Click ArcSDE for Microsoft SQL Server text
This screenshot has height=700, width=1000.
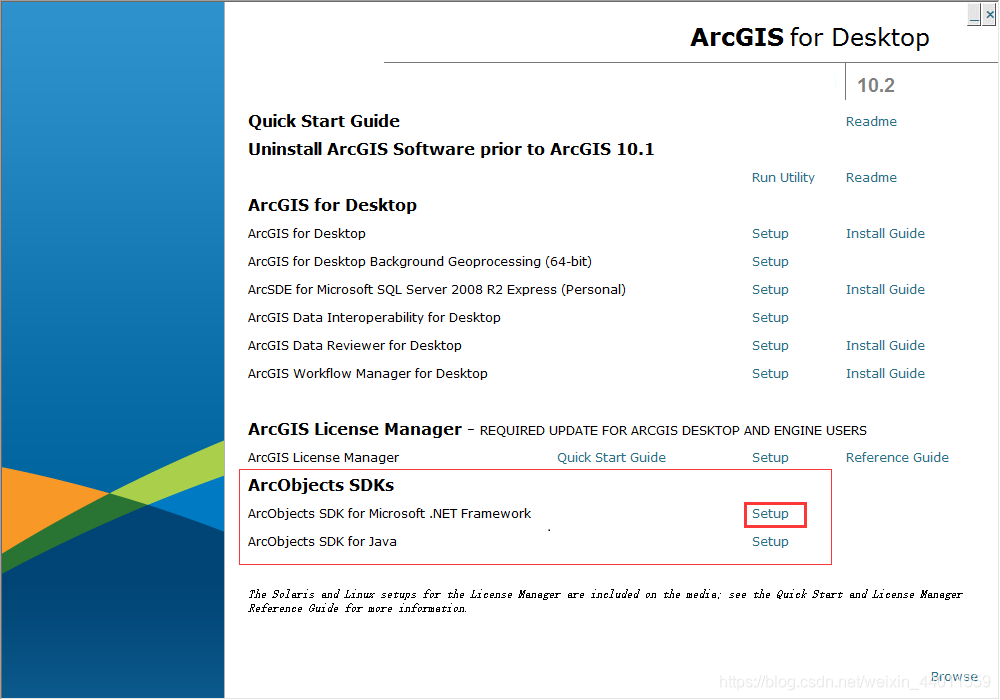437,289
